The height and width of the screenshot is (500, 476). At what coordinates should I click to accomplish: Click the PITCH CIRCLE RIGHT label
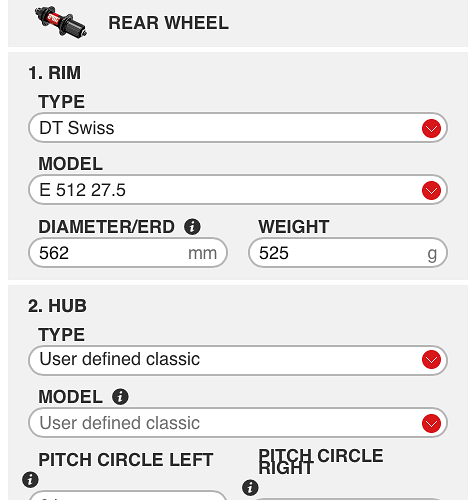point(321,462)
